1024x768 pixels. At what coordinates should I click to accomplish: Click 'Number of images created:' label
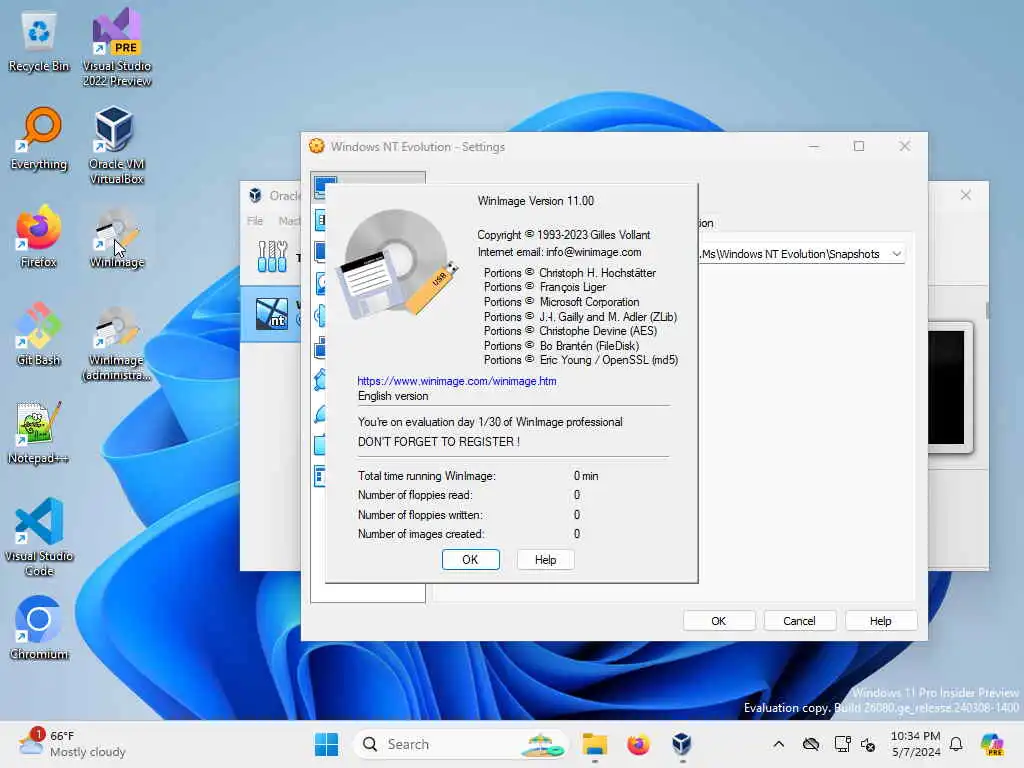point(421,534)
